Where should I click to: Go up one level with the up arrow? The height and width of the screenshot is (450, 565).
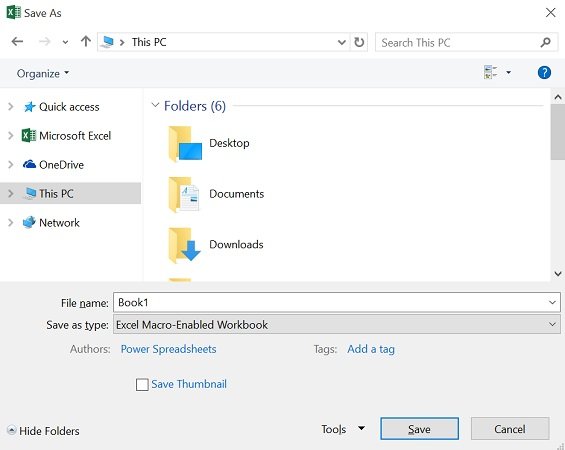pos(86,41)
